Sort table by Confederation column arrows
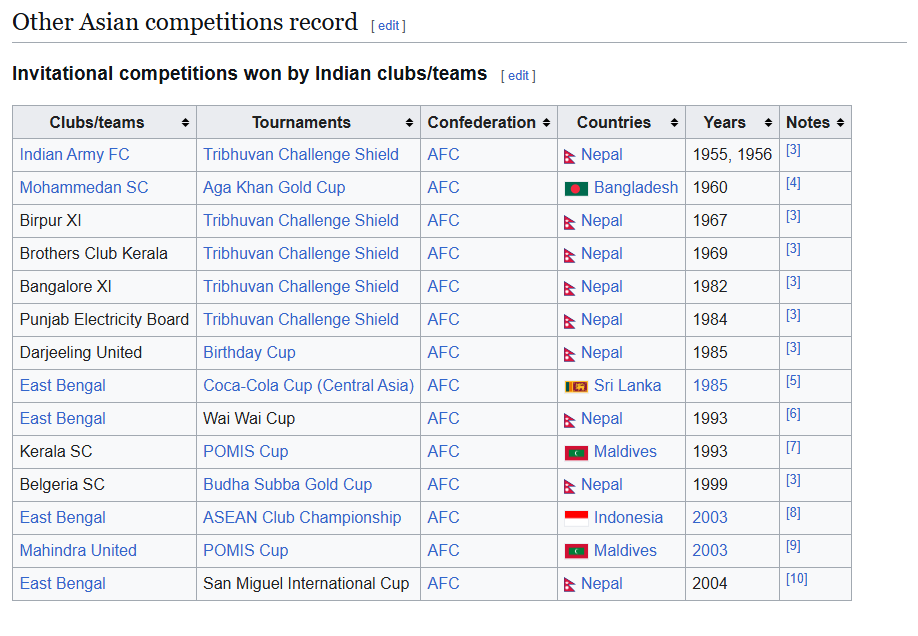 point(546,122)
